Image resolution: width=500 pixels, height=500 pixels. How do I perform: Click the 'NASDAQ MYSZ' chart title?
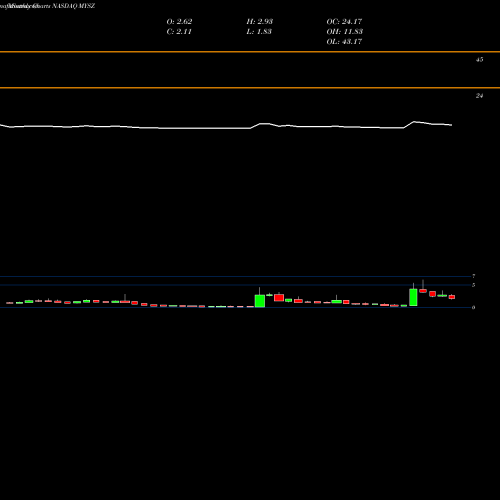pos(74,6)
